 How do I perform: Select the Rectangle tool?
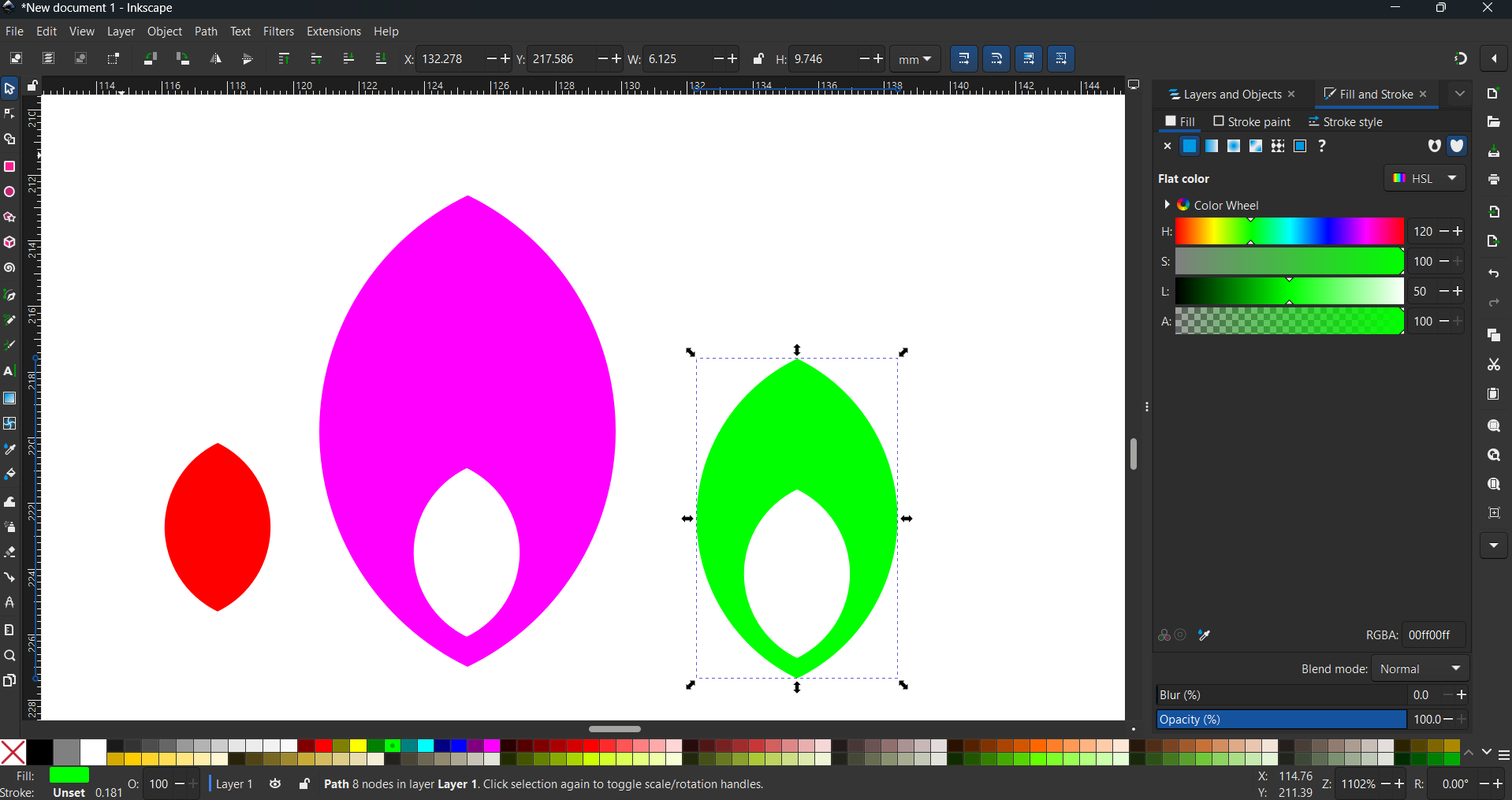[9, 166]
